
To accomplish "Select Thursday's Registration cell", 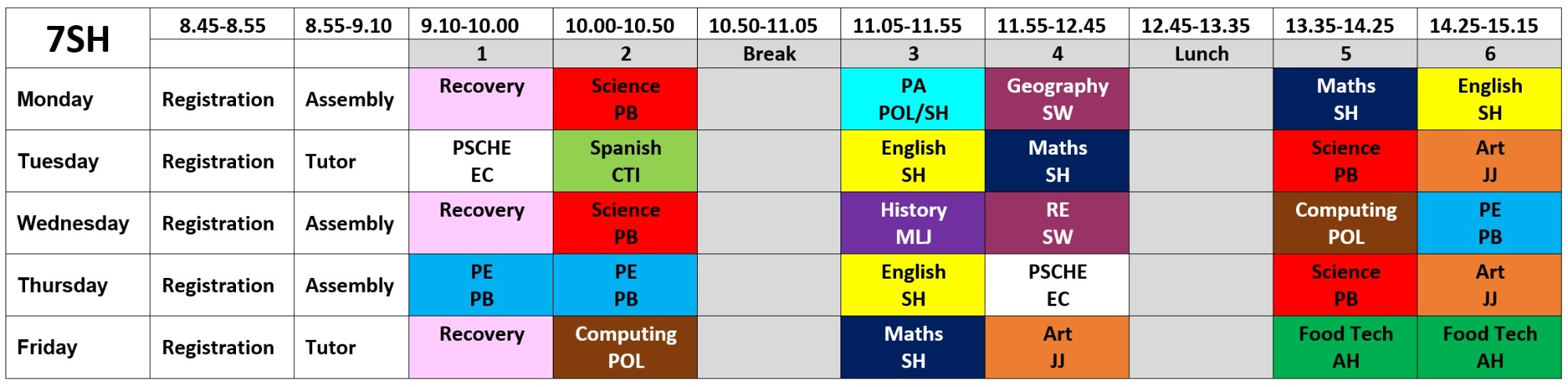I will click(x=218, y=285).
